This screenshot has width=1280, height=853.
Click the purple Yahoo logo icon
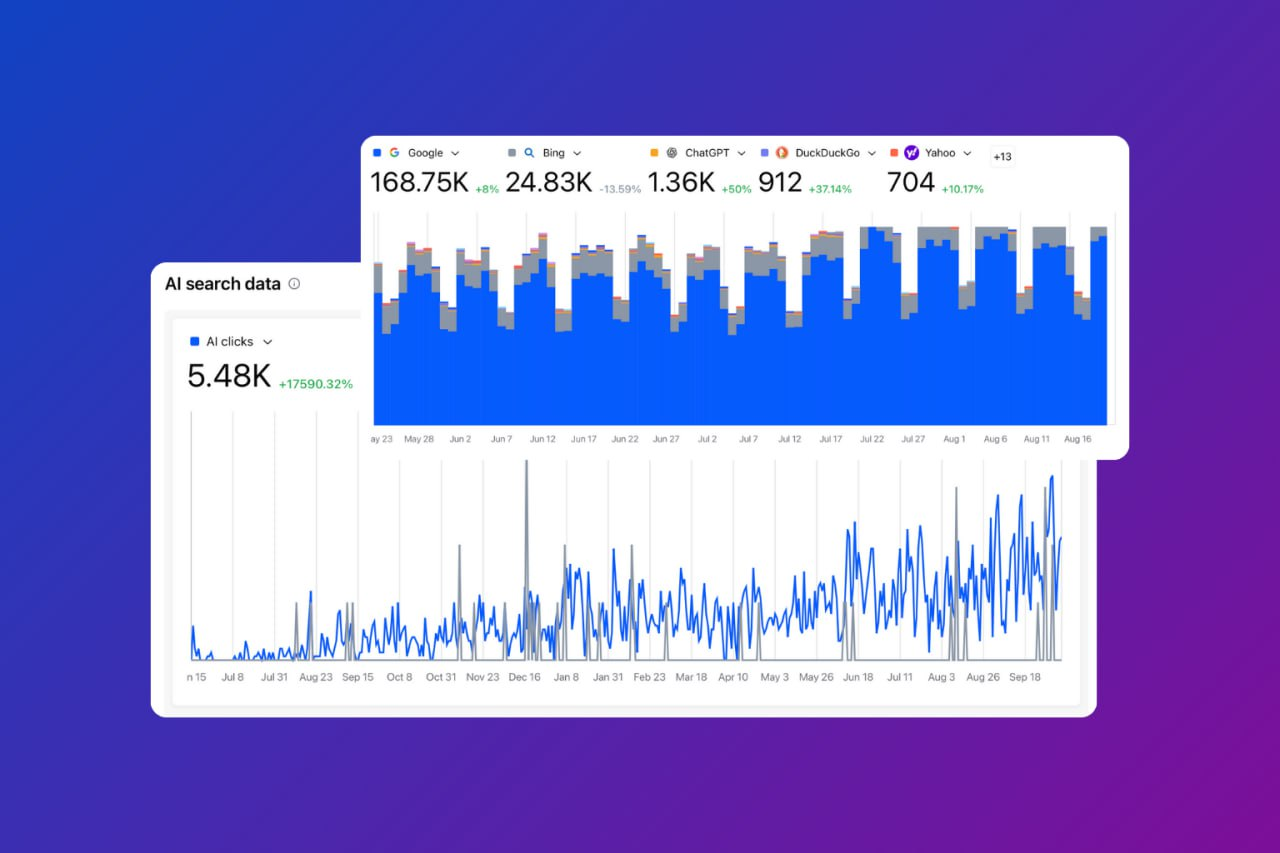pyautogui.click(x=911, y=152)
